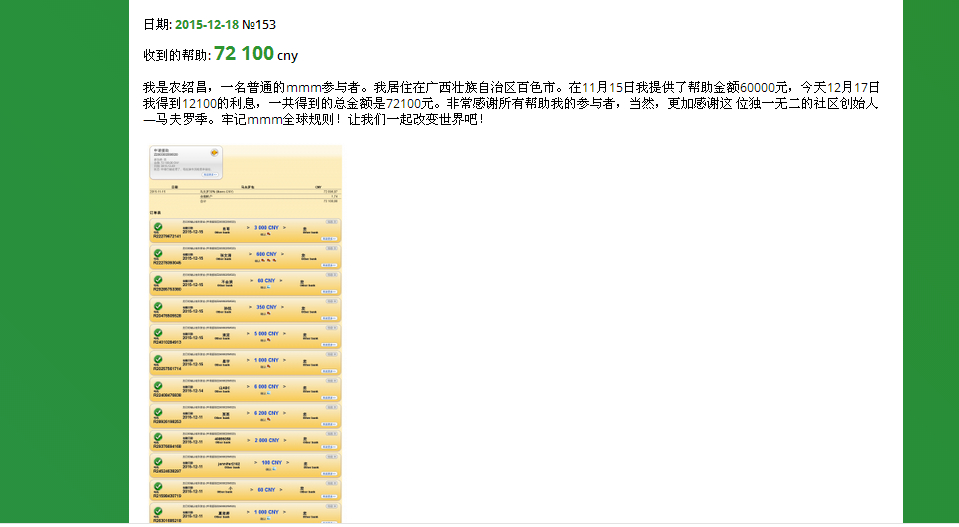The height and width of the screenshot is (527, 959).
Task: Click the name 农绍昌 in the testimonial
Action: (187, 87)
